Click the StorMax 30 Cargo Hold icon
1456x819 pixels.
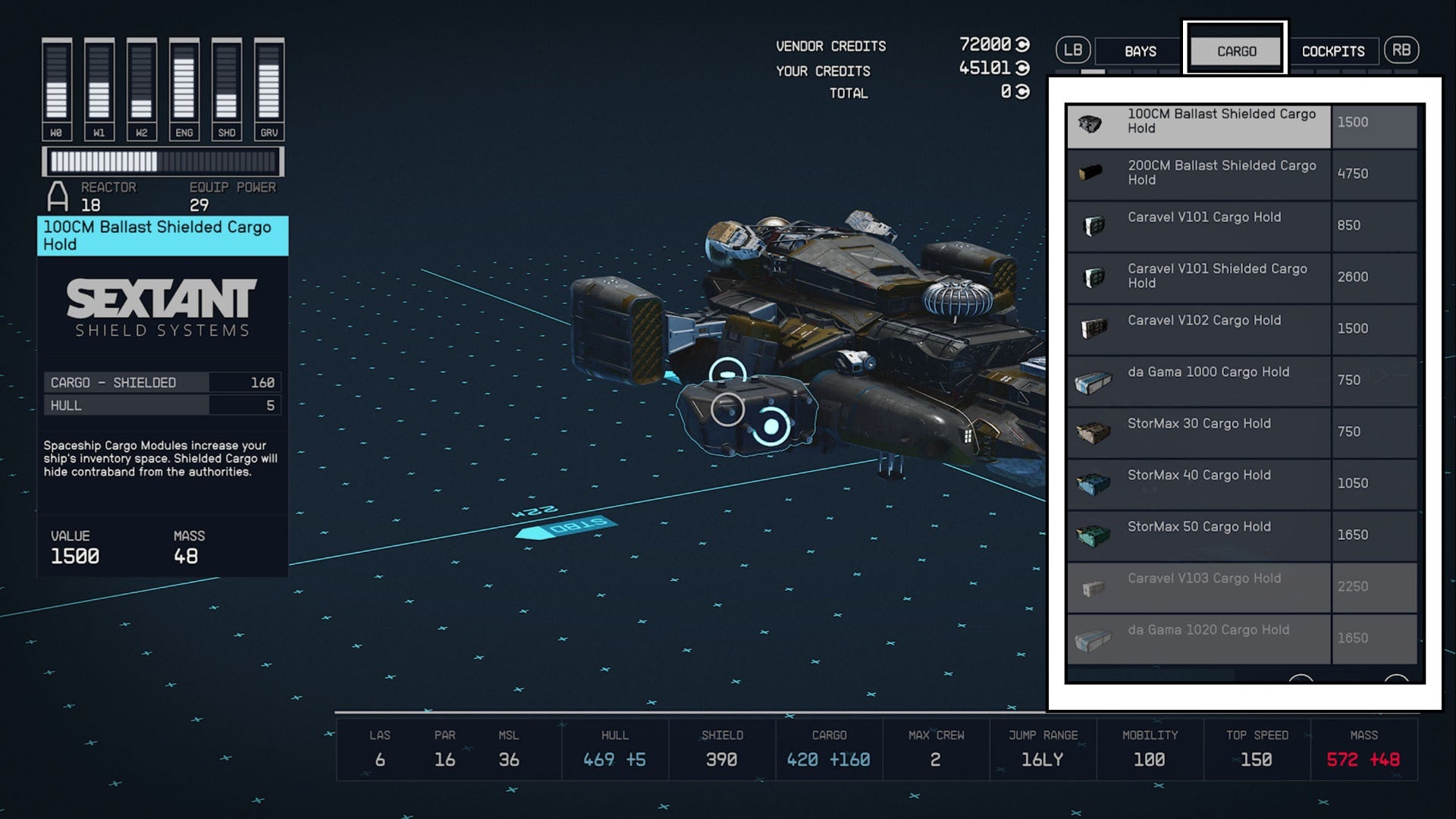pos(1092,432)
